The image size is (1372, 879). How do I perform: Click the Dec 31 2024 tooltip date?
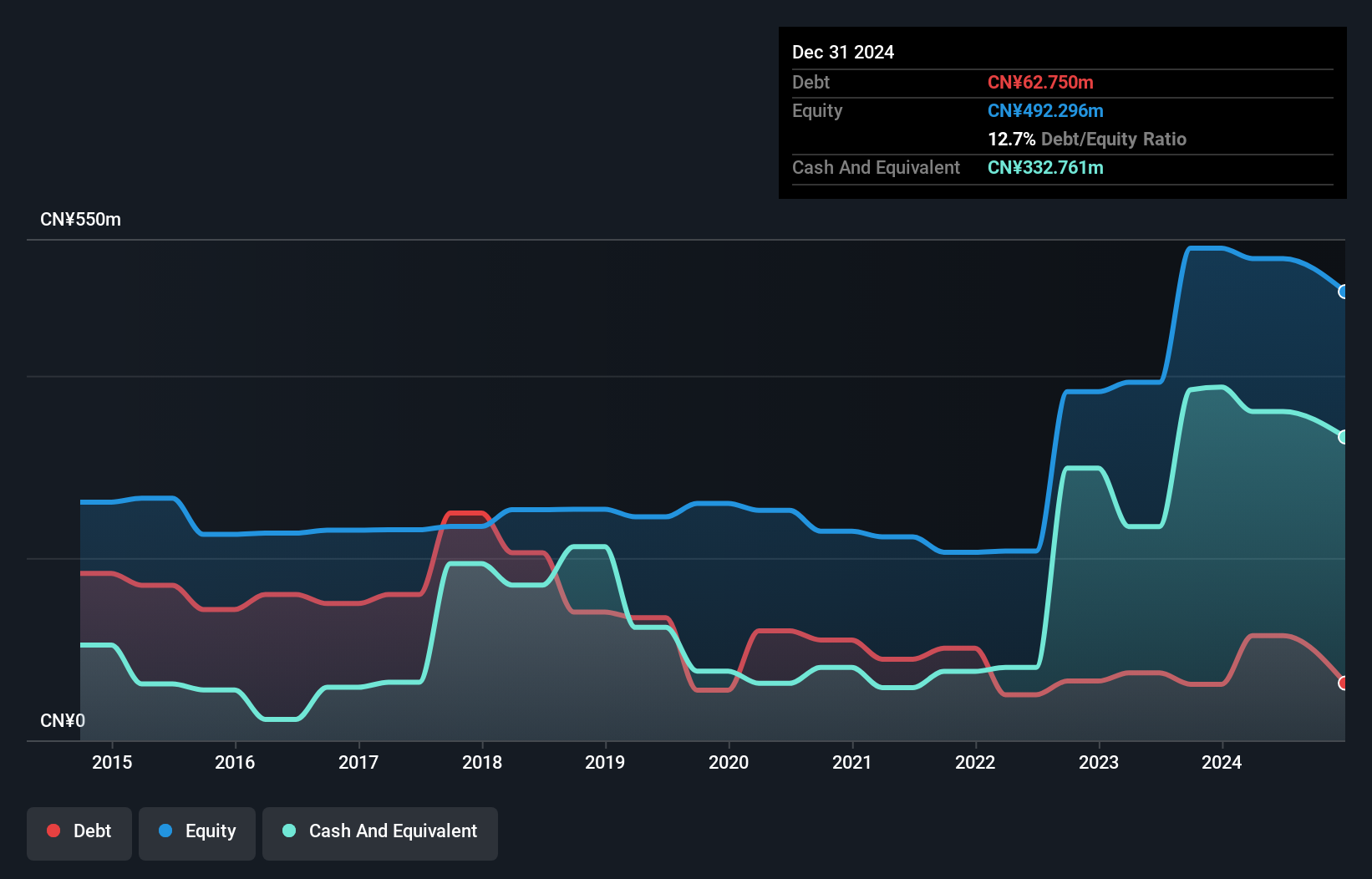point(843,52)
